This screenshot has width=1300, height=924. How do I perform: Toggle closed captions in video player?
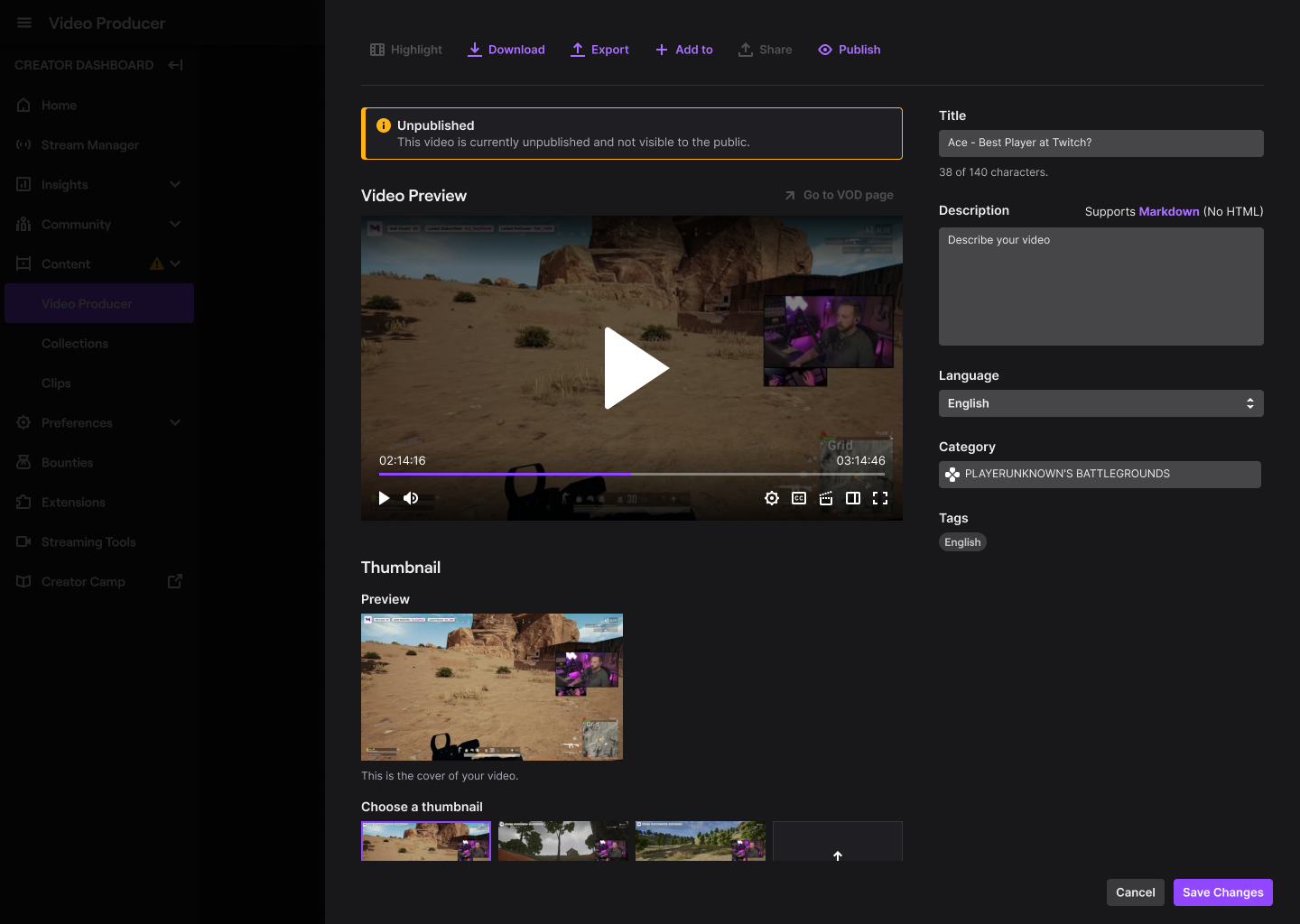(799, 498)
